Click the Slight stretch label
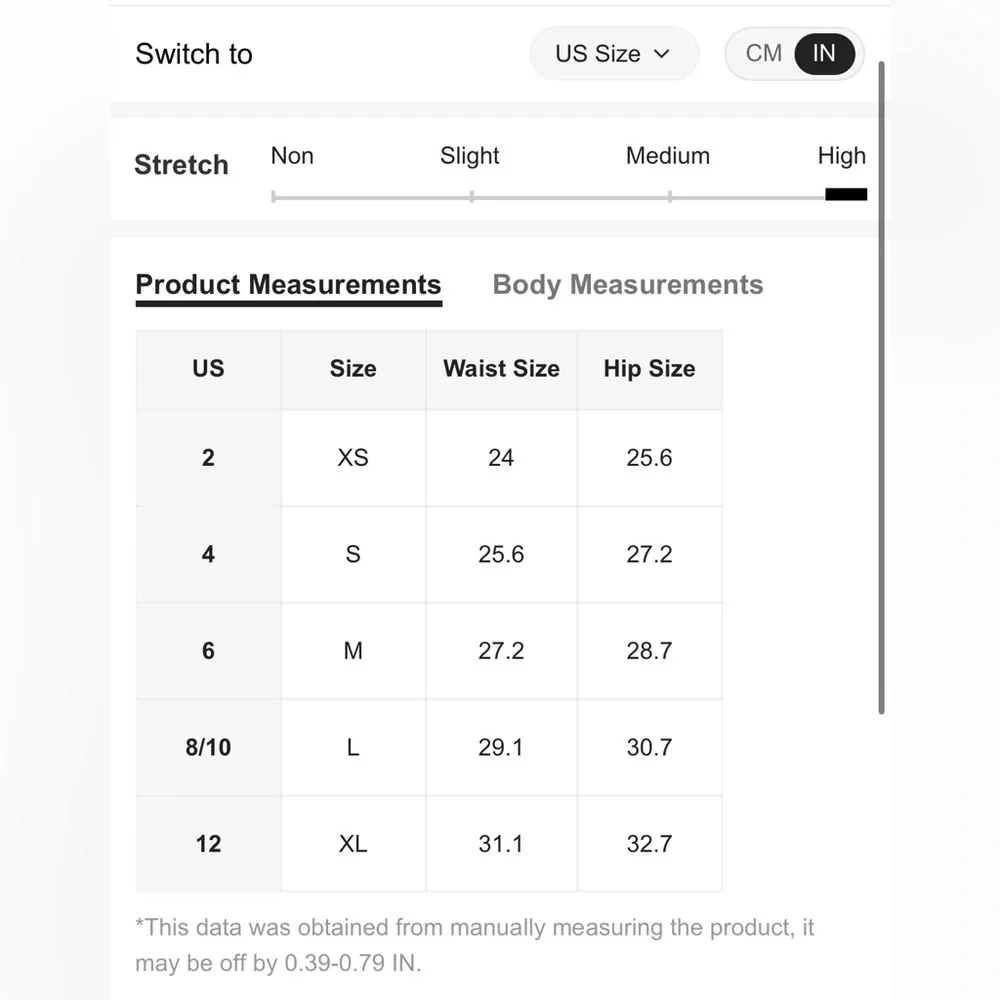Image resolution: width=1000 pixels, height=1000 pixels. pyautogui.click(x=469, y=156)
